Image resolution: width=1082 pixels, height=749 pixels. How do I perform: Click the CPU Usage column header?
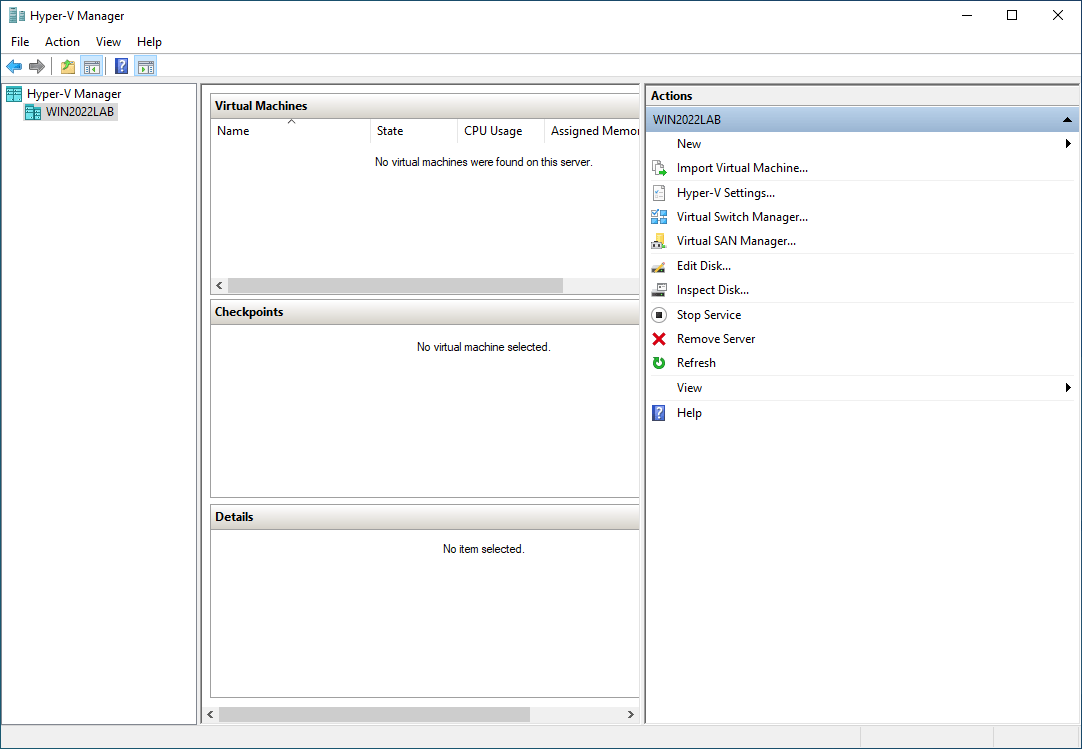[x=501, y=130]
